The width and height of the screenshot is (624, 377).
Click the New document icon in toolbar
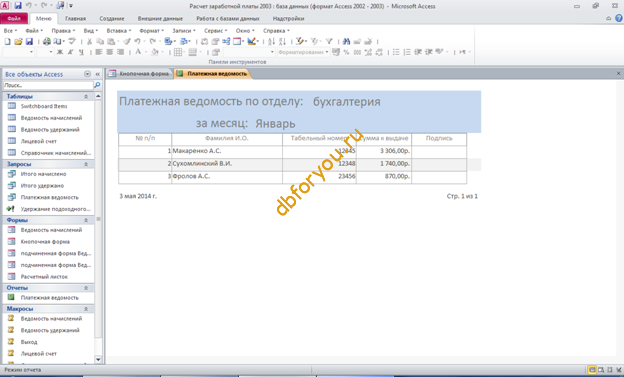(8, 41)
